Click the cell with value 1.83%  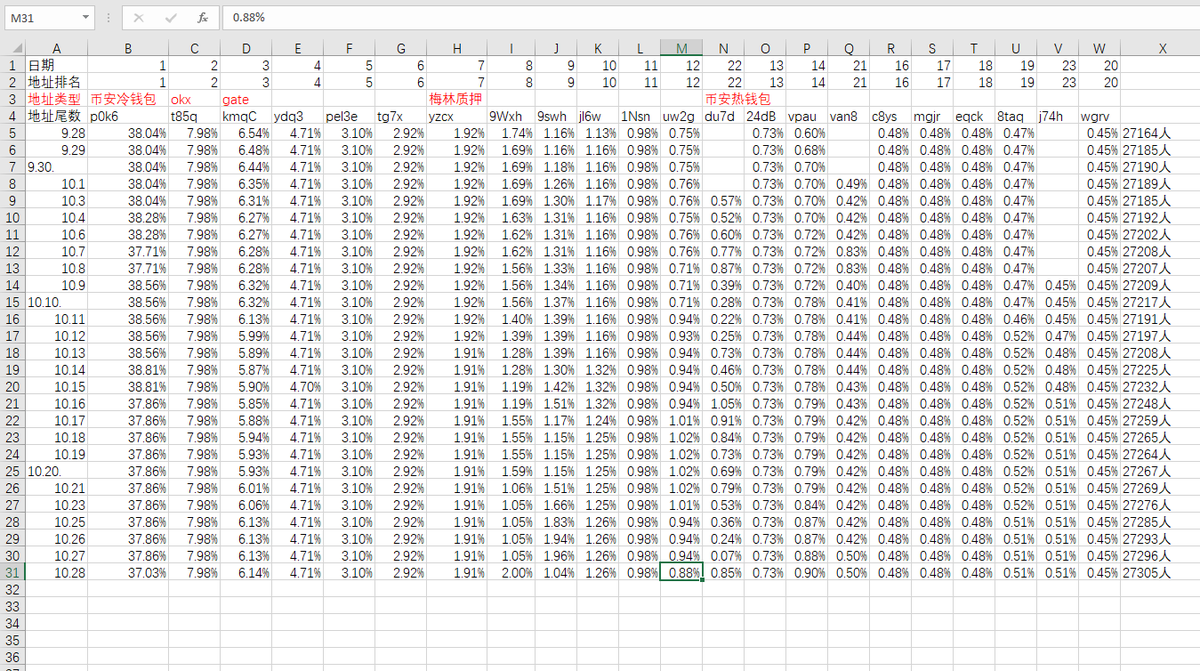click(556, 522)
